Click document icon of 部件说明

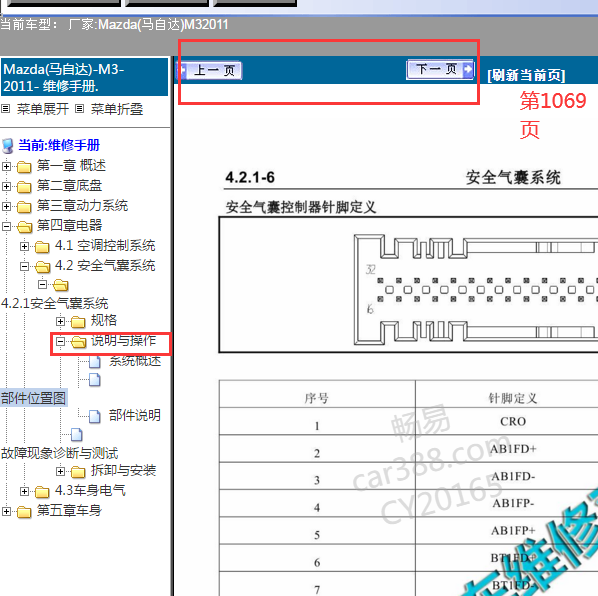[95, 416]
